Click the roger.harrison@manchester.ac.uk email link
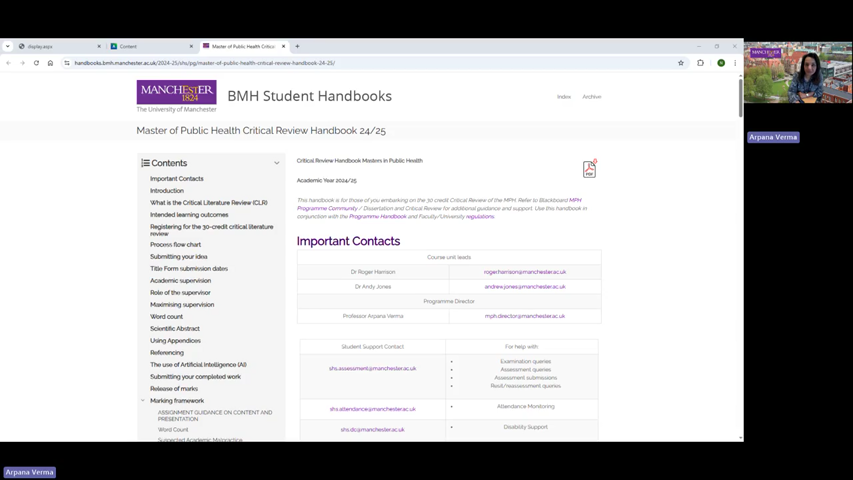This screenshot has height=480, width=853. pyautogui.click(x=524, y=272)
